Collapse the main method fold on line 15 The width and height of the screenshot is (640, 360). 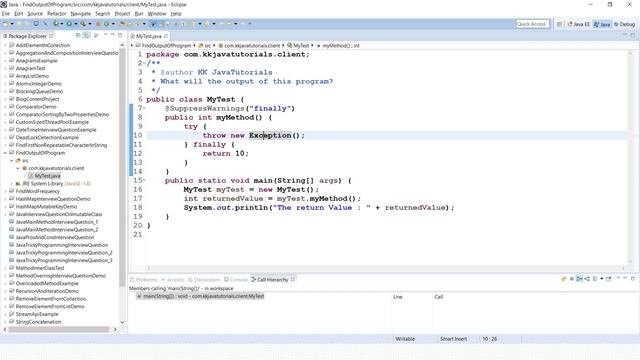(x=144, y=180)
